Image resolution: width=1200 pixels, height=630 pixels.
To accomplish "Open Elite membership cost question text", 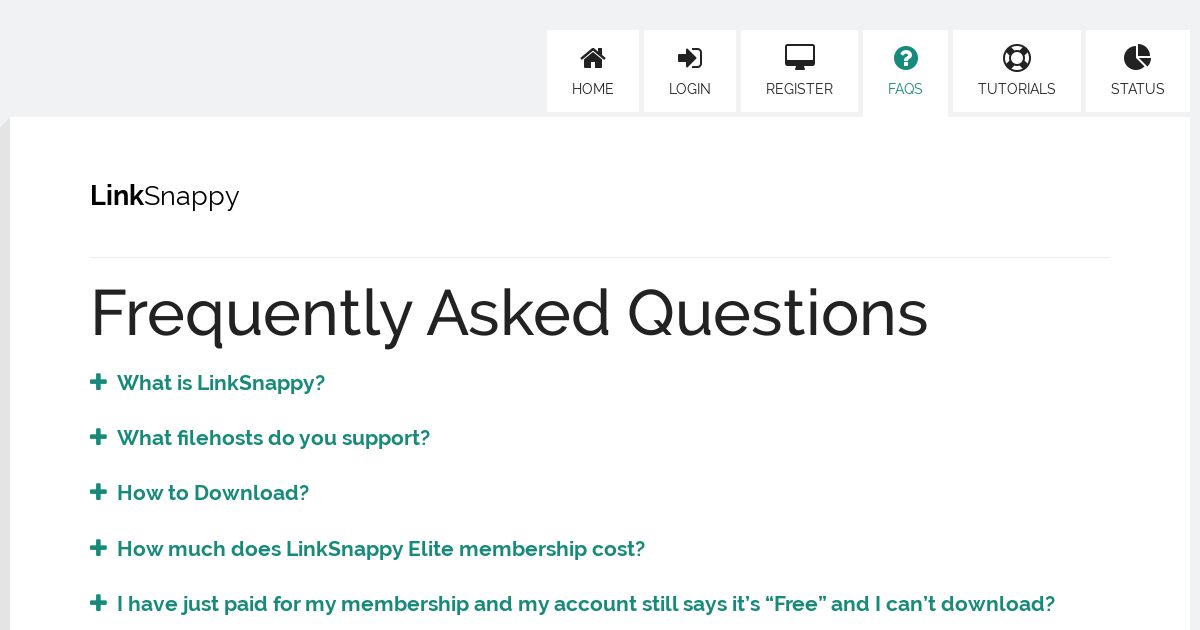I will click(381, 549).
